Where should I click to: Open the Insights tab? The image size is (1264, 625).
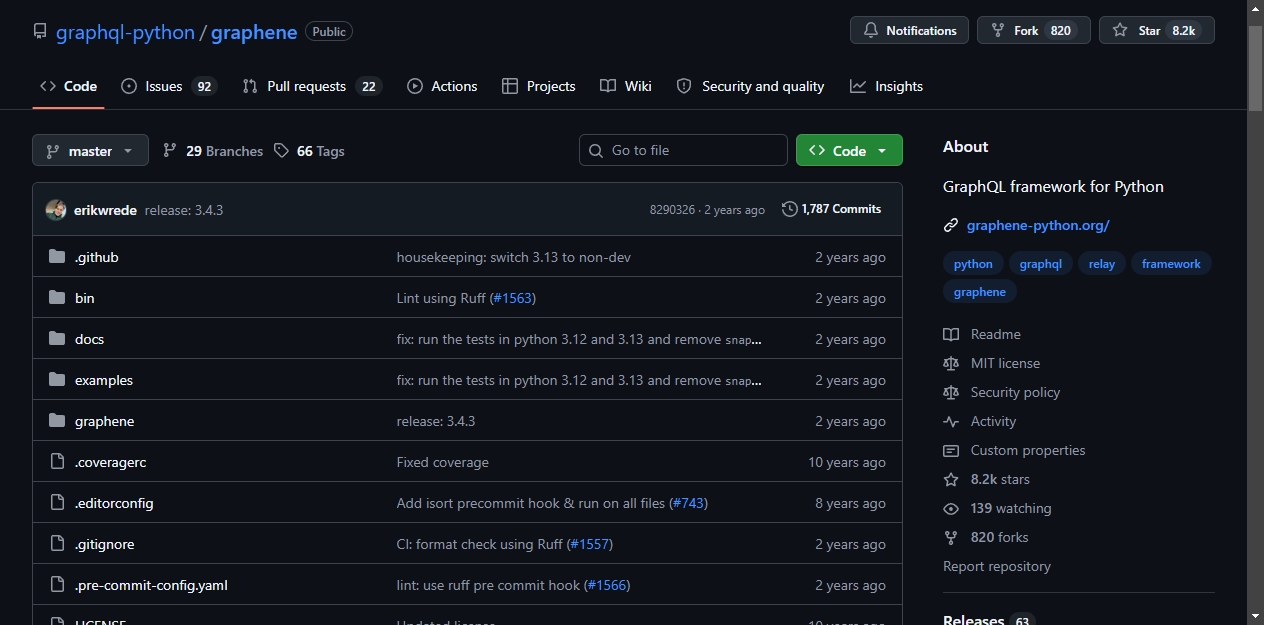(x=886, y=86)
